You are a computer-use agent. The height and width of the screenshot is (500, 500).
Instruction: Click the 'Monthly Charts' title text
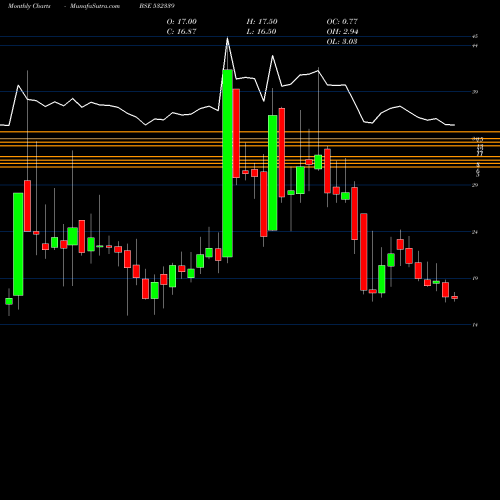point(29,6)
